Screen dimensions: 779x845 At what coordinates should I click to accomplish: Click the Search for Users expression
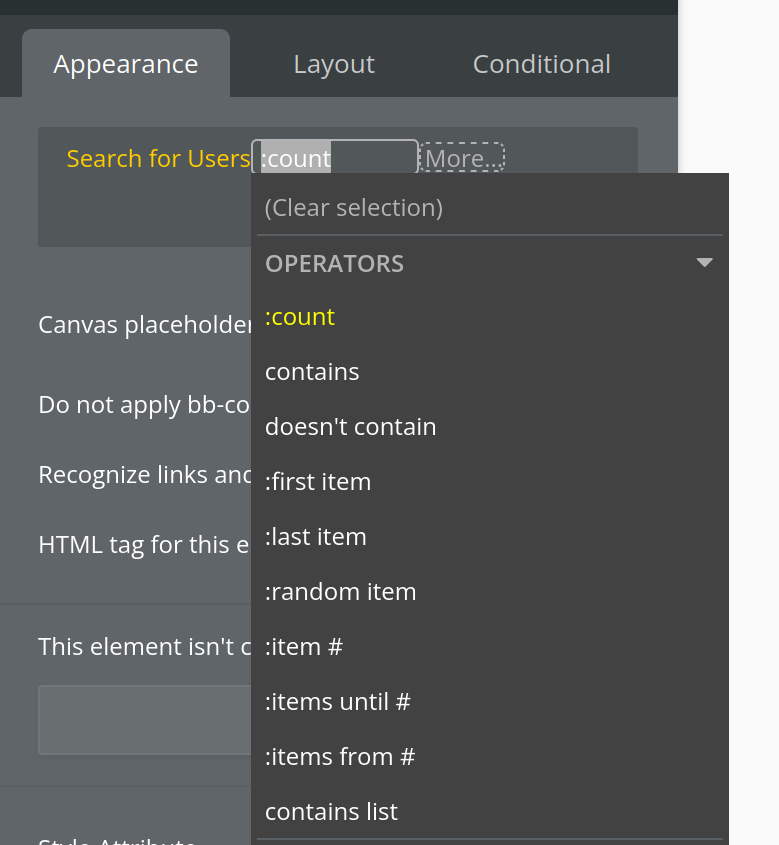pyautogui.click(x=158, y=159)
